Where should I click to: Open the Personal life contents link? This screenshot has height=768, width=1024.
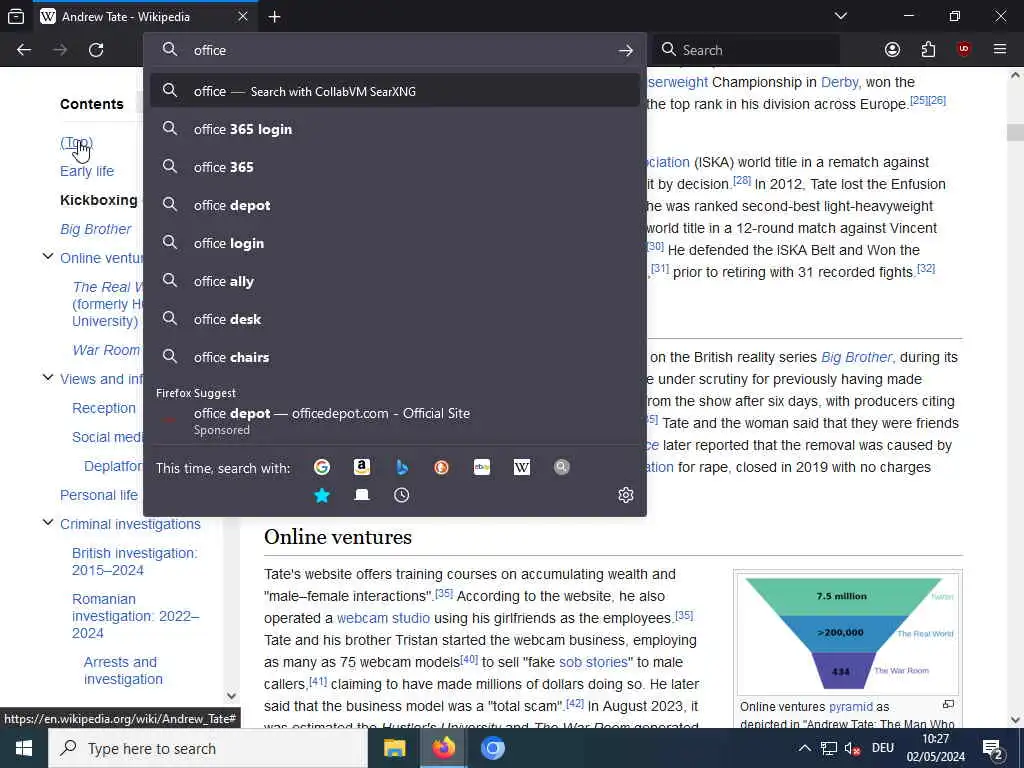tap(99, 495)
